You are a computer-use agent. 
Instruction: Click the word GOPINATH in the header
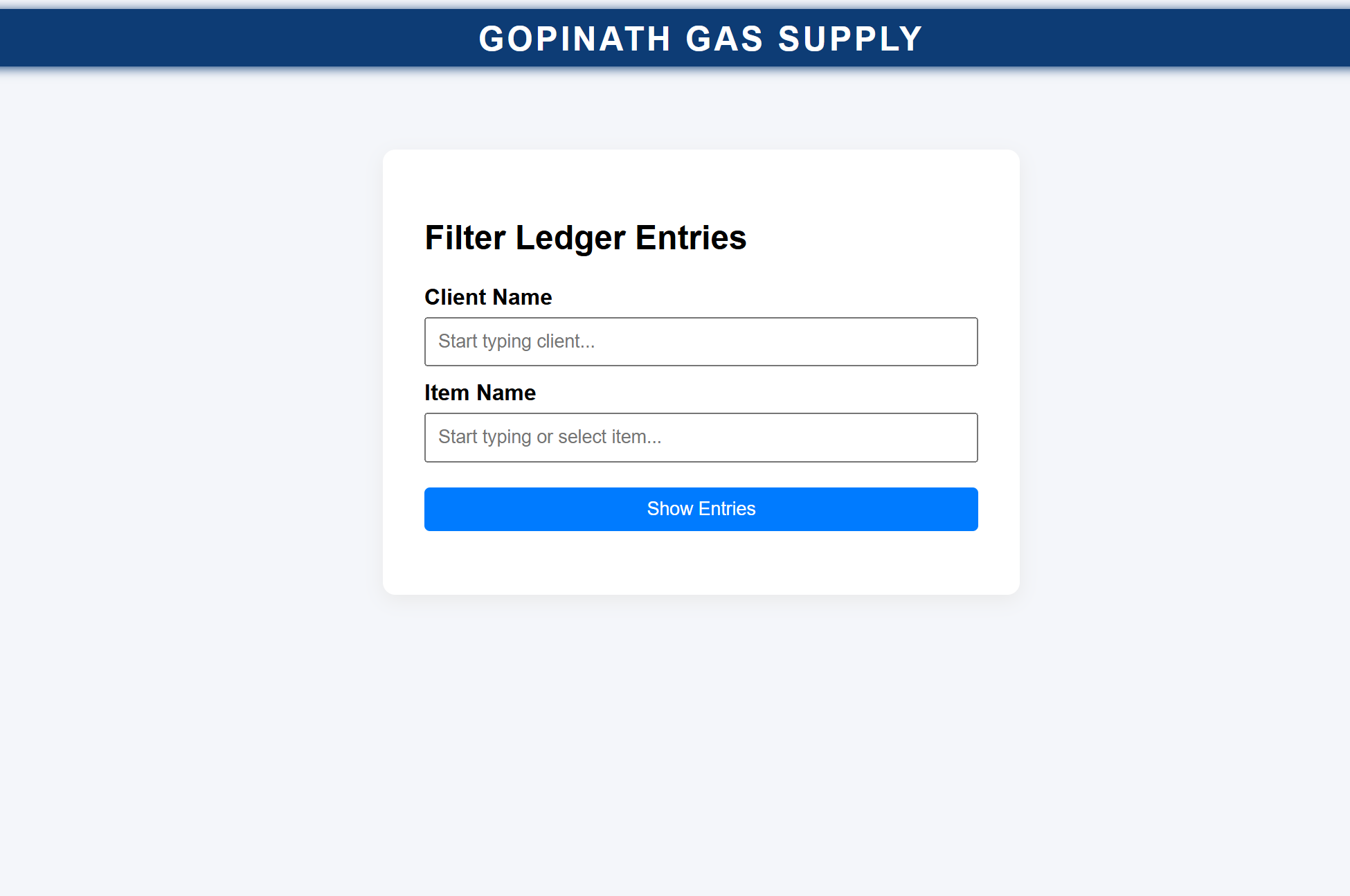coord(575,39)
